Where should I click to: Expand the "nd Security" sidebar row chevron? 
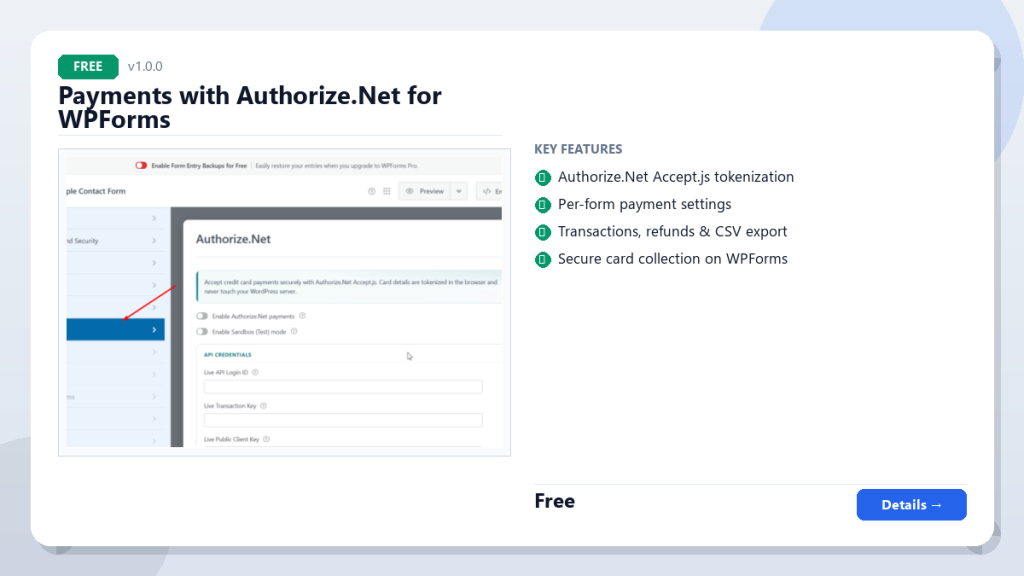coord(154,241)
